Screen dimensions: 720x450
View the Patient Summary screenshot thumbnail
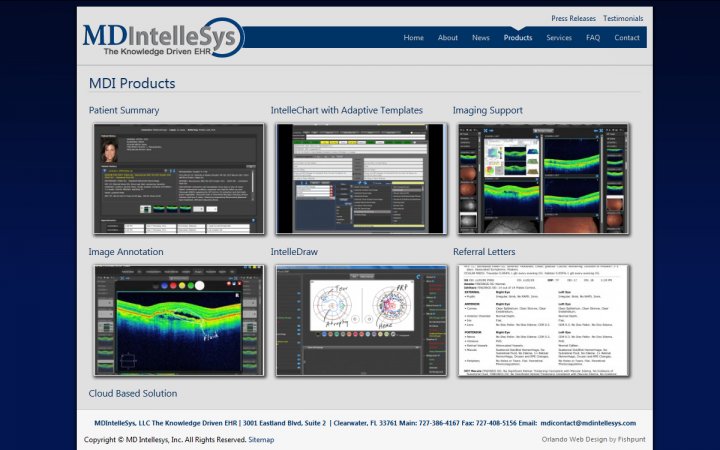179,179
